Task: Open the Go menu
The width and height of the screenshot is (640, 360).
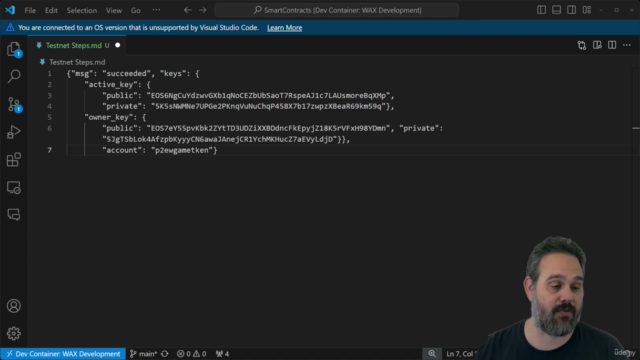Action: point(136,10)
